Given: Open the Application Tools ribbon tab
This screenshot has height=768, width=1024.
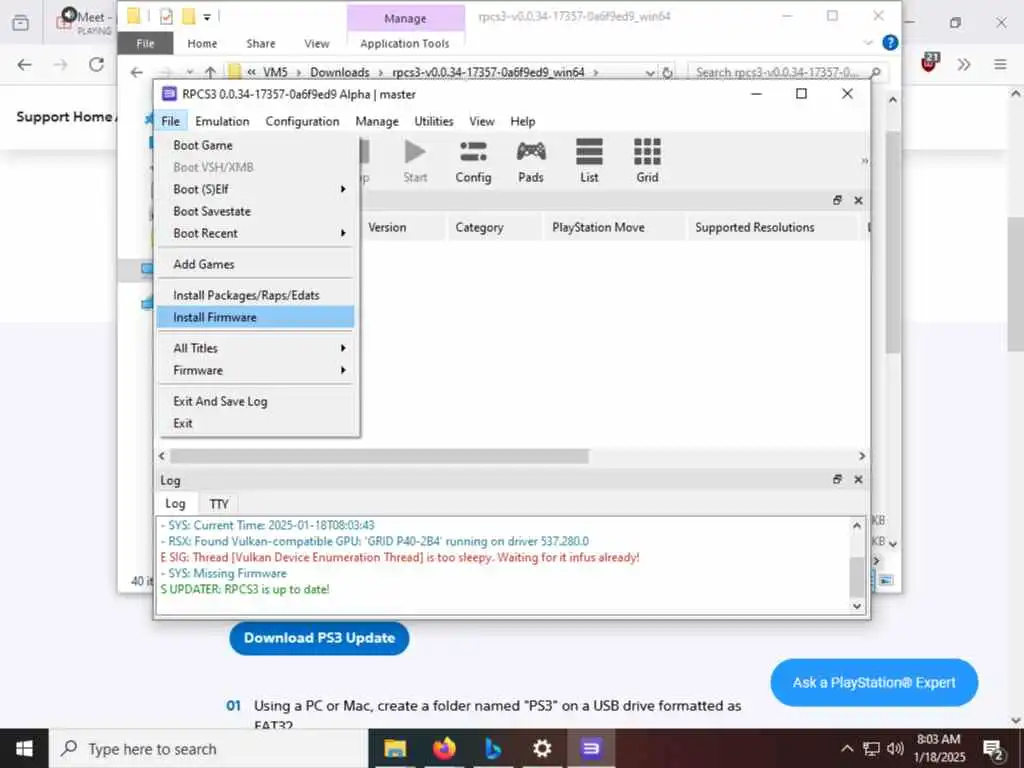Looking at the screenshot, I should click(x=404, y=44).
